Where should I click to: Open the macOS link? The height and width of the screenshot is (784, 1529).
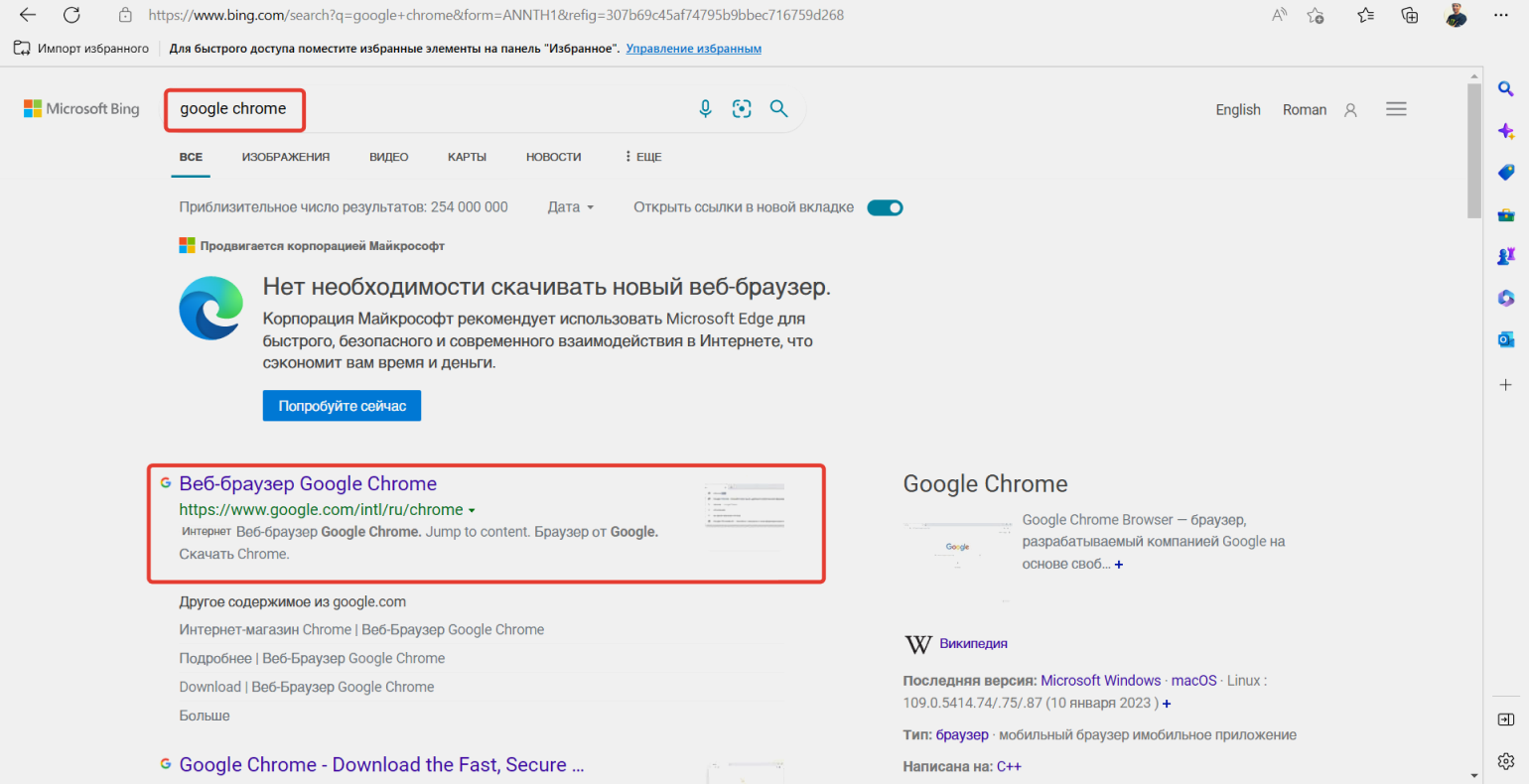pyautogui.click(x=1193, y=681)
